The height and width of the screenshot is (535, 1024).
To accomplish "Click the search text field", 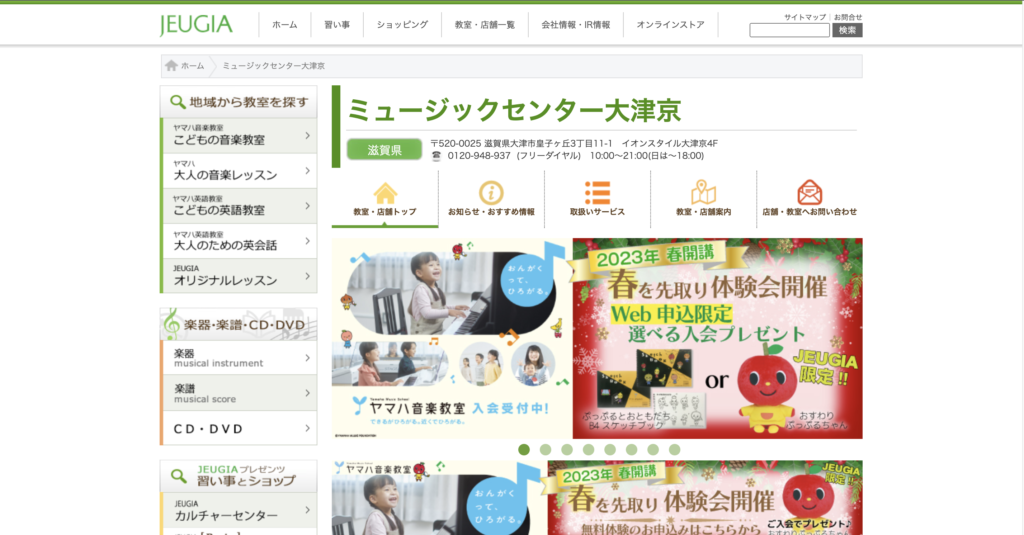I will tap(789, 30).
